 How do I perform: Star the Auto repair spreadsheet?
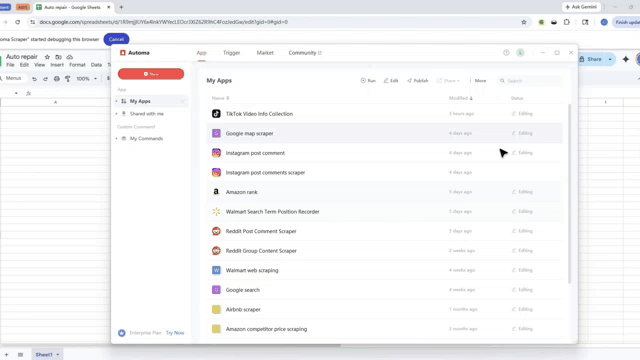pyautogui.click(x=47, y=57)
